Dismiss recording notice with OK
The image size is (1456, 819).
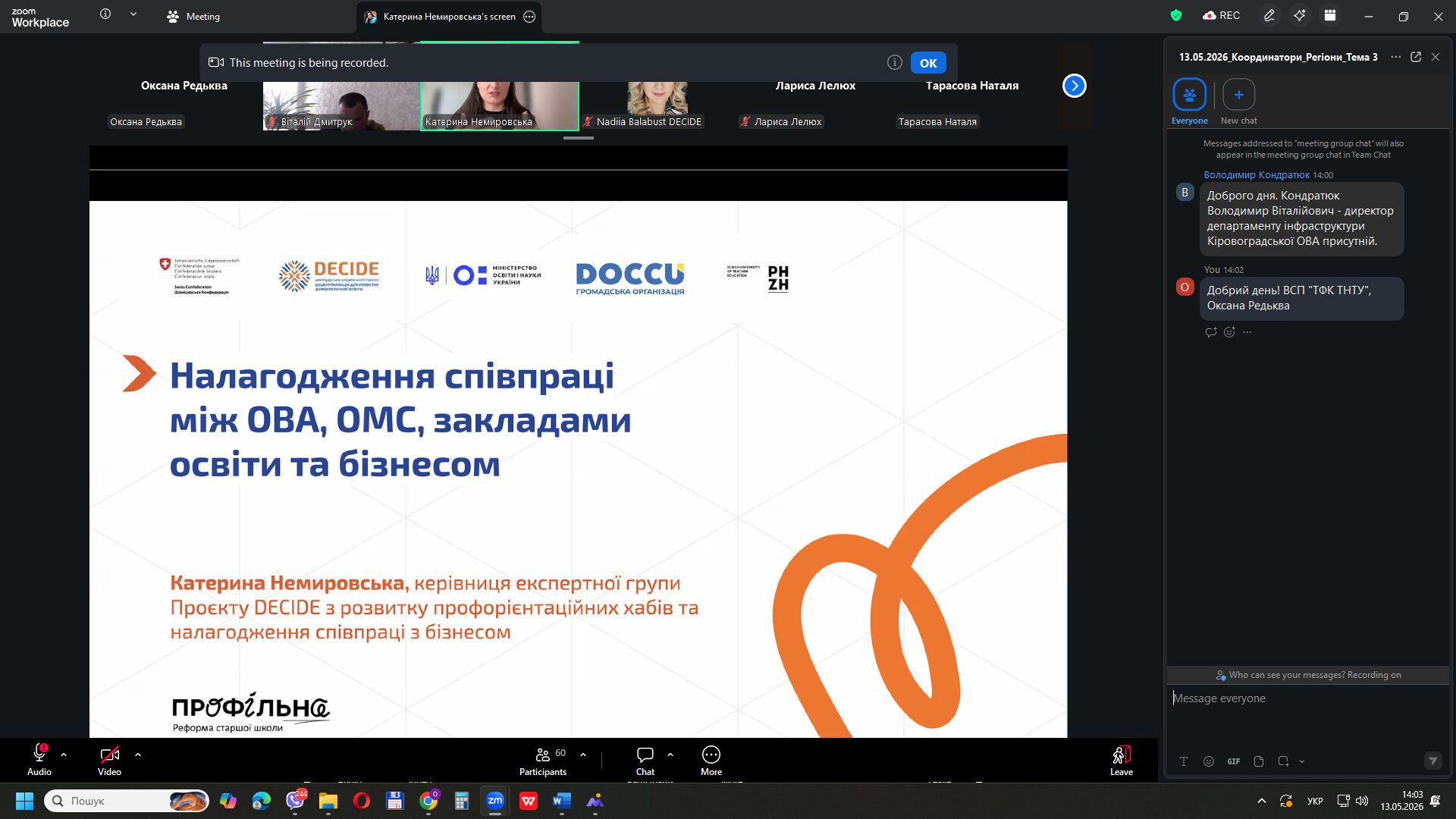[x=928, y=63]
